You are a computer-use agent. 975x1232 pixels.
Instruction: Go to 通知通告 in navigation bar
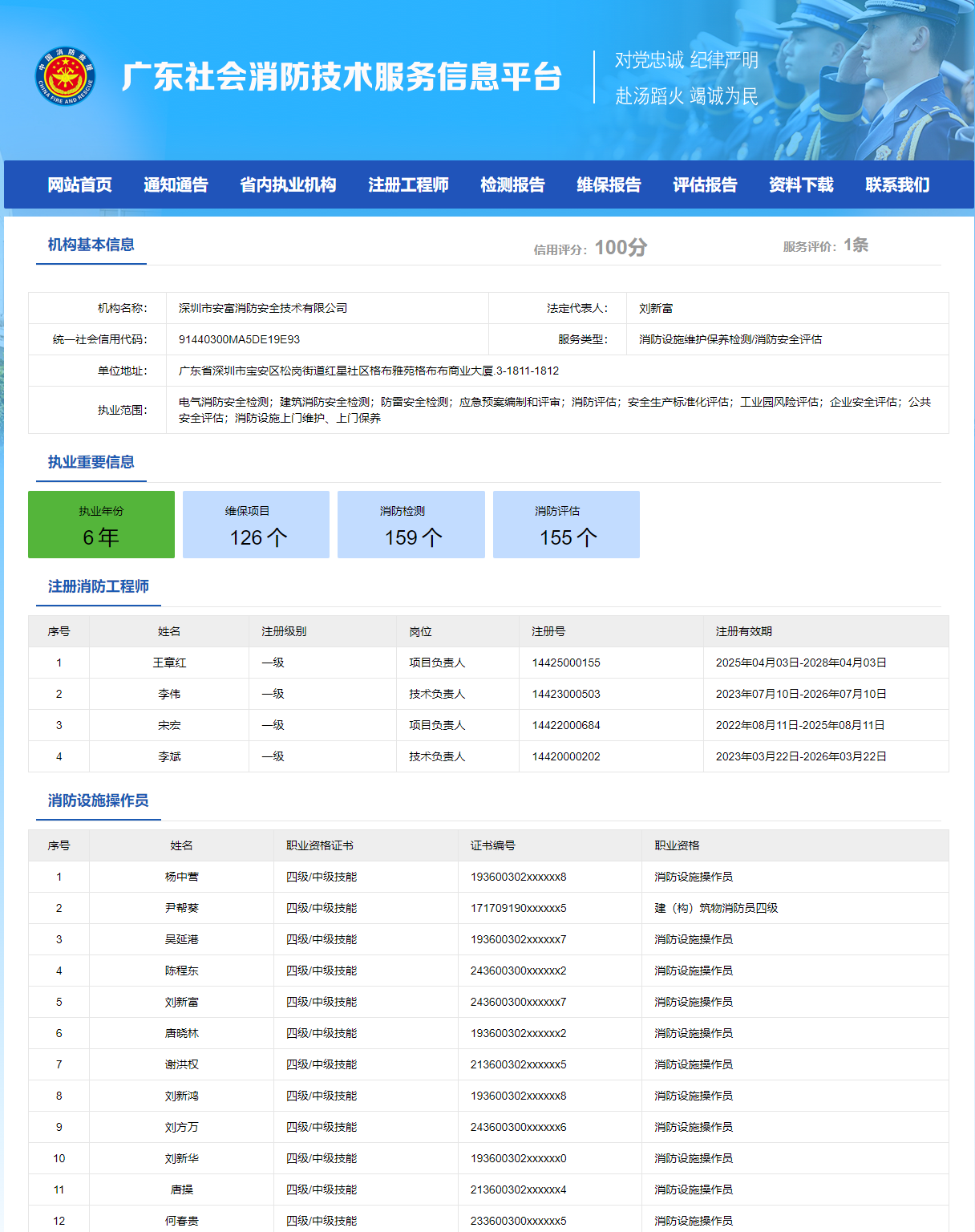(176, 185)
